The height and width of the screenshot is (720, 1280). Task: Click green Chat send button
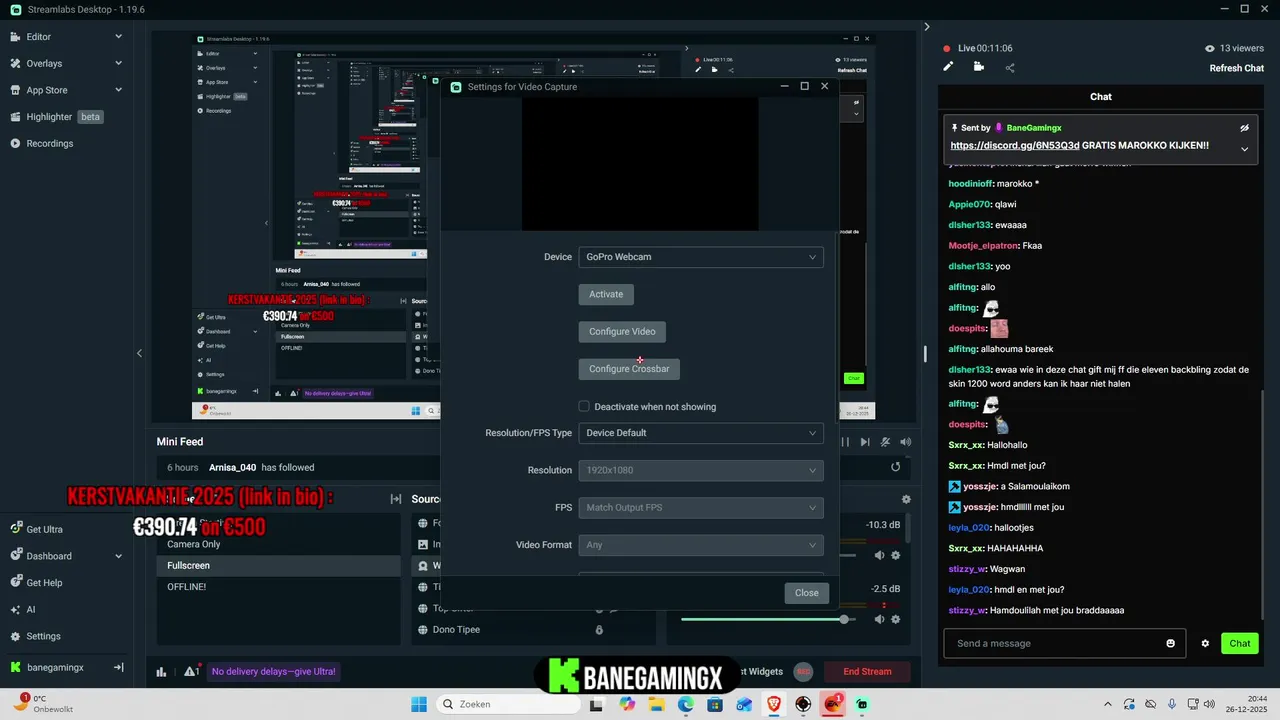click(1240, 643)
